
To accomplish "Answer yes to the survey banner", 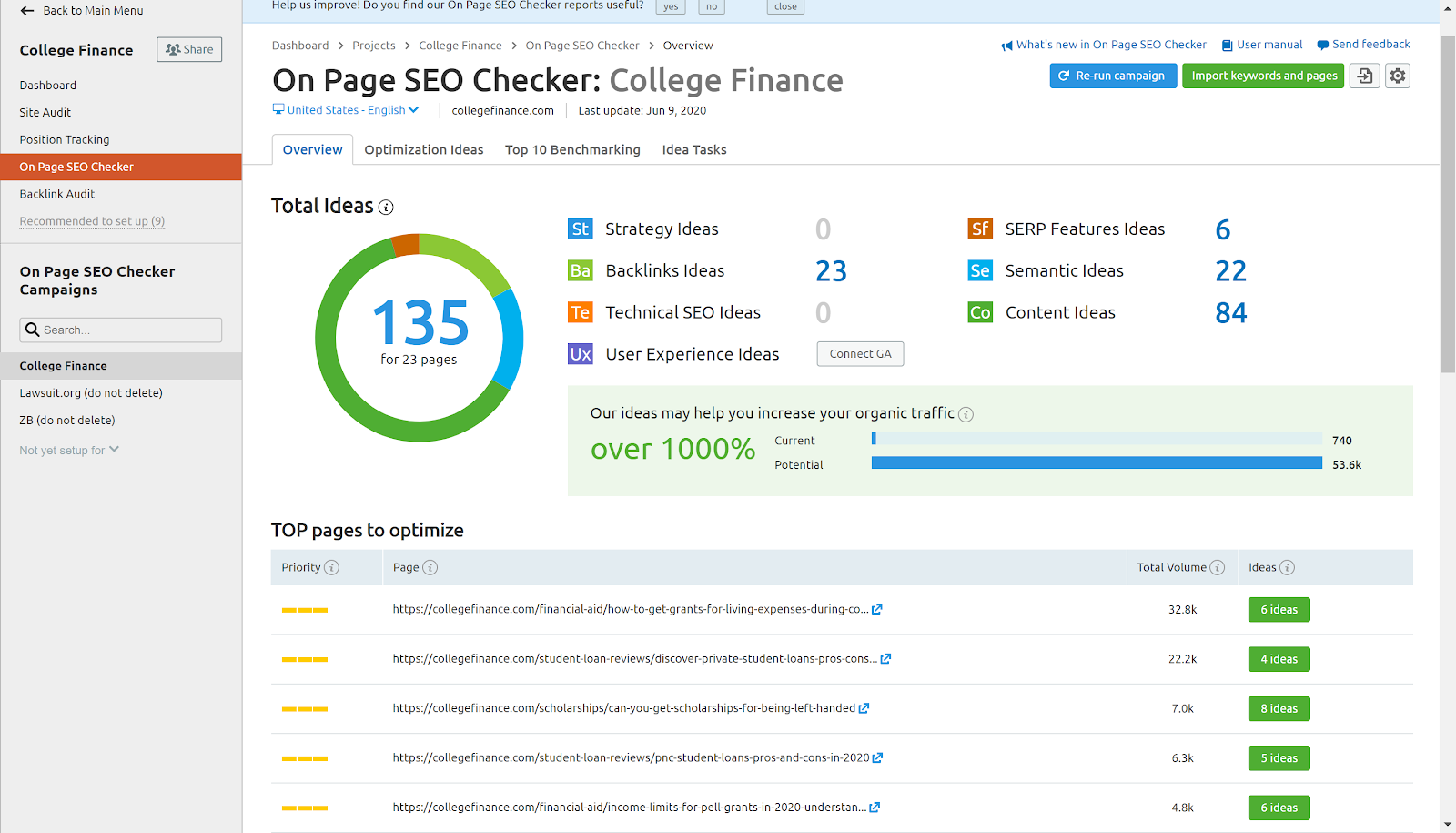I will [x=671, y=6].
